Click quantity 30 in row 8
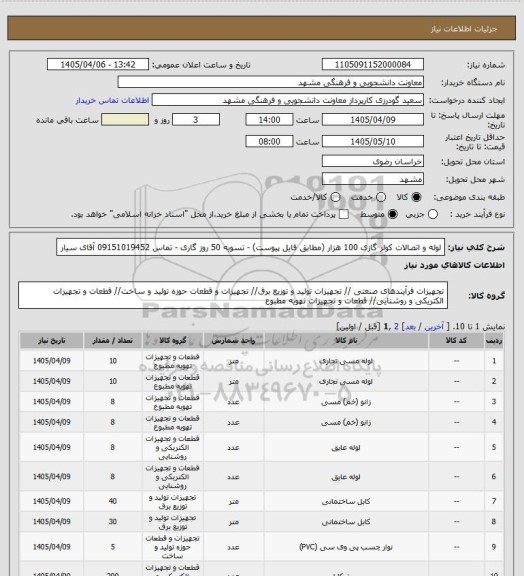Viewport: 524px width, 576px height. [113, 522]
